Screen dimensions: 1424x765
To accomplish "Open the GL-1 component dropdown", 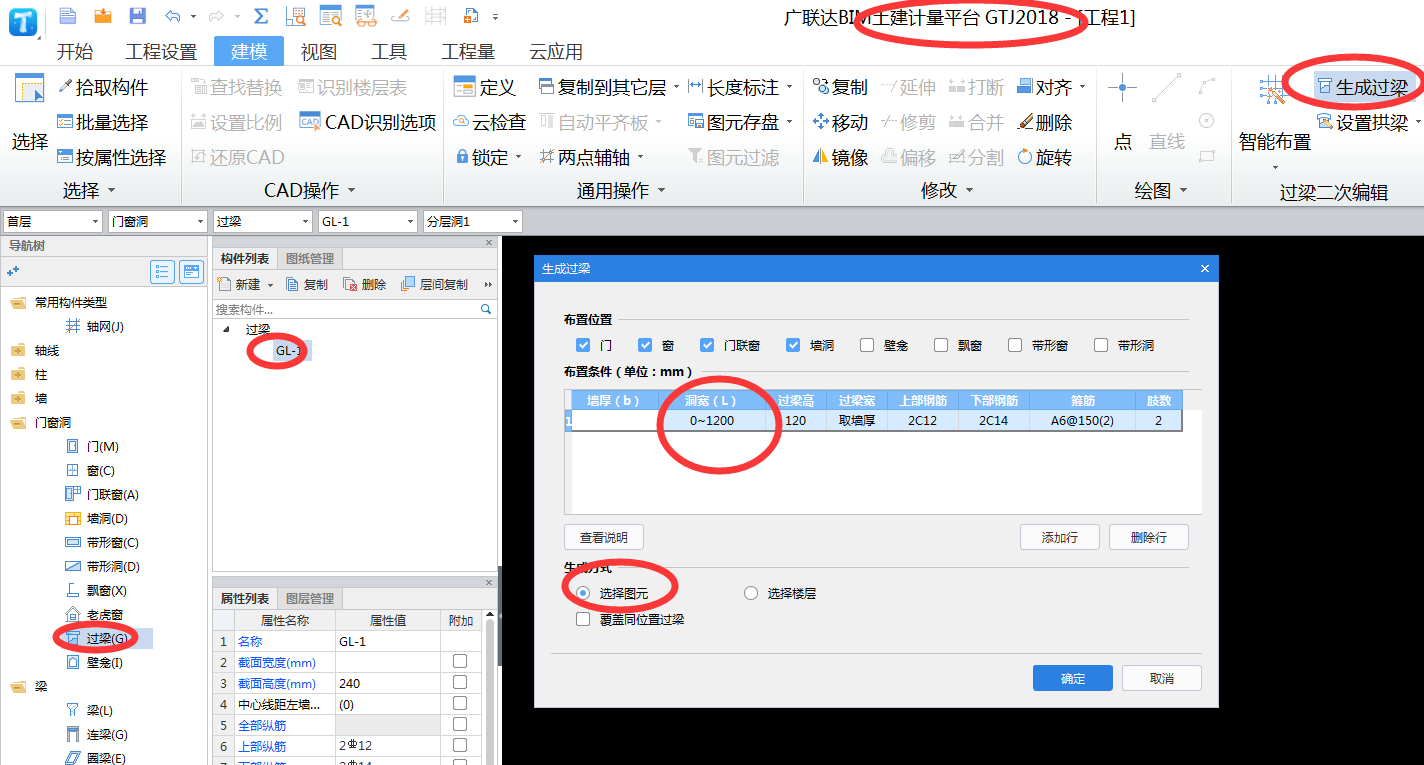I will click(x=368, y=221).
